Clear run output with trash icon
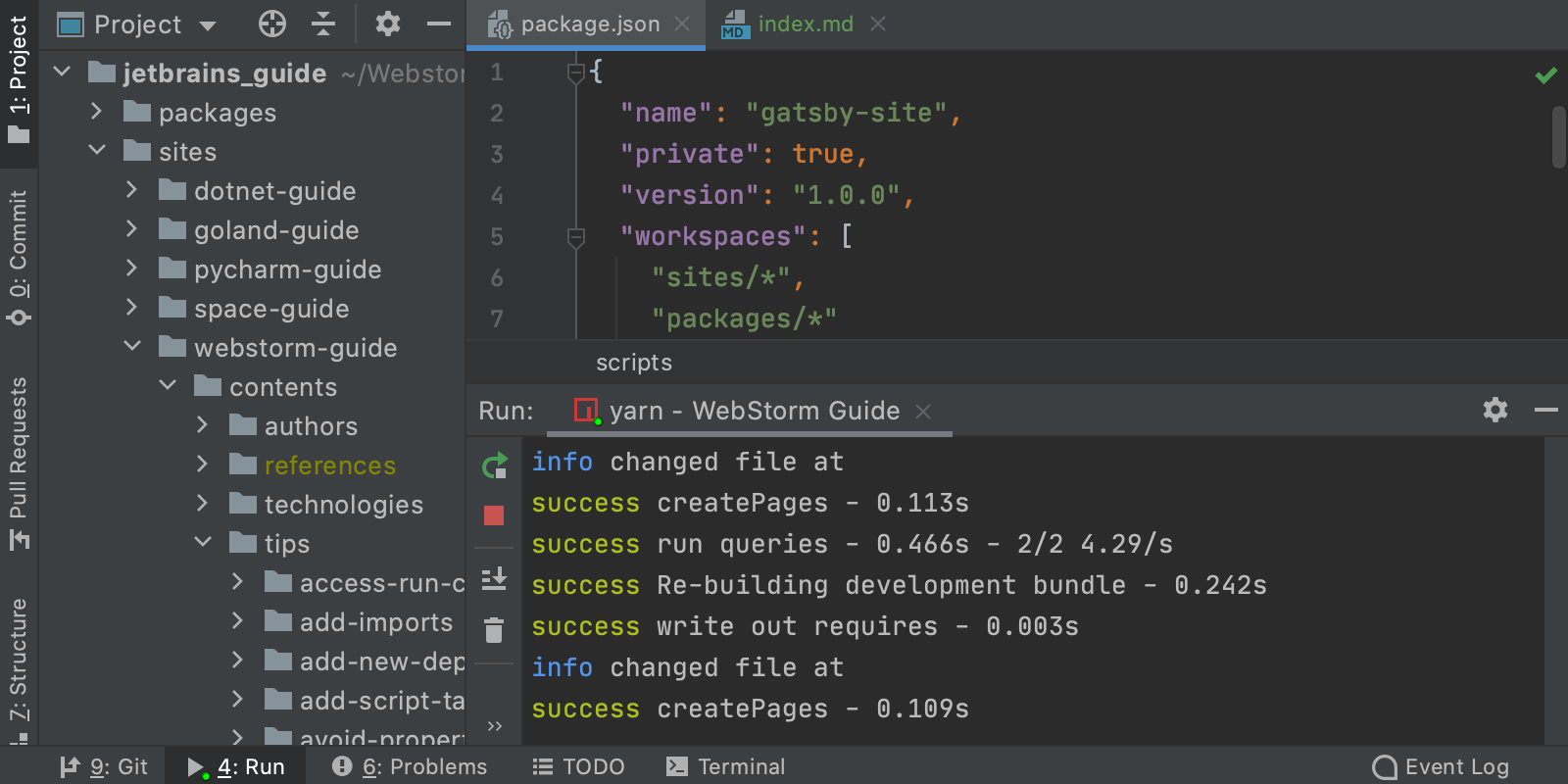Screen dimensions: 1568x784 (x=494, y=630)
